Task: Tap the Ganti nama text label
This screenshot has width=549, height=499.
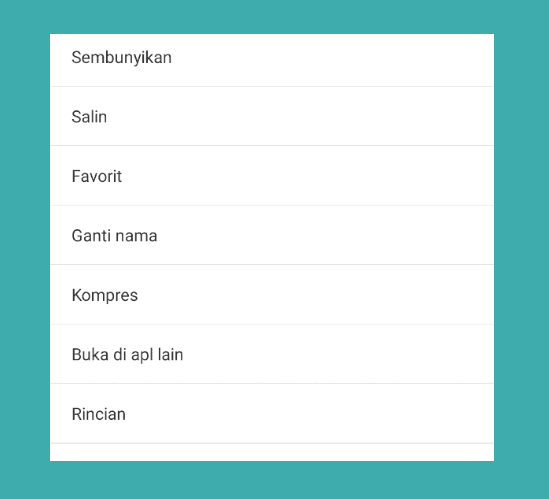Action: (114, 236)
